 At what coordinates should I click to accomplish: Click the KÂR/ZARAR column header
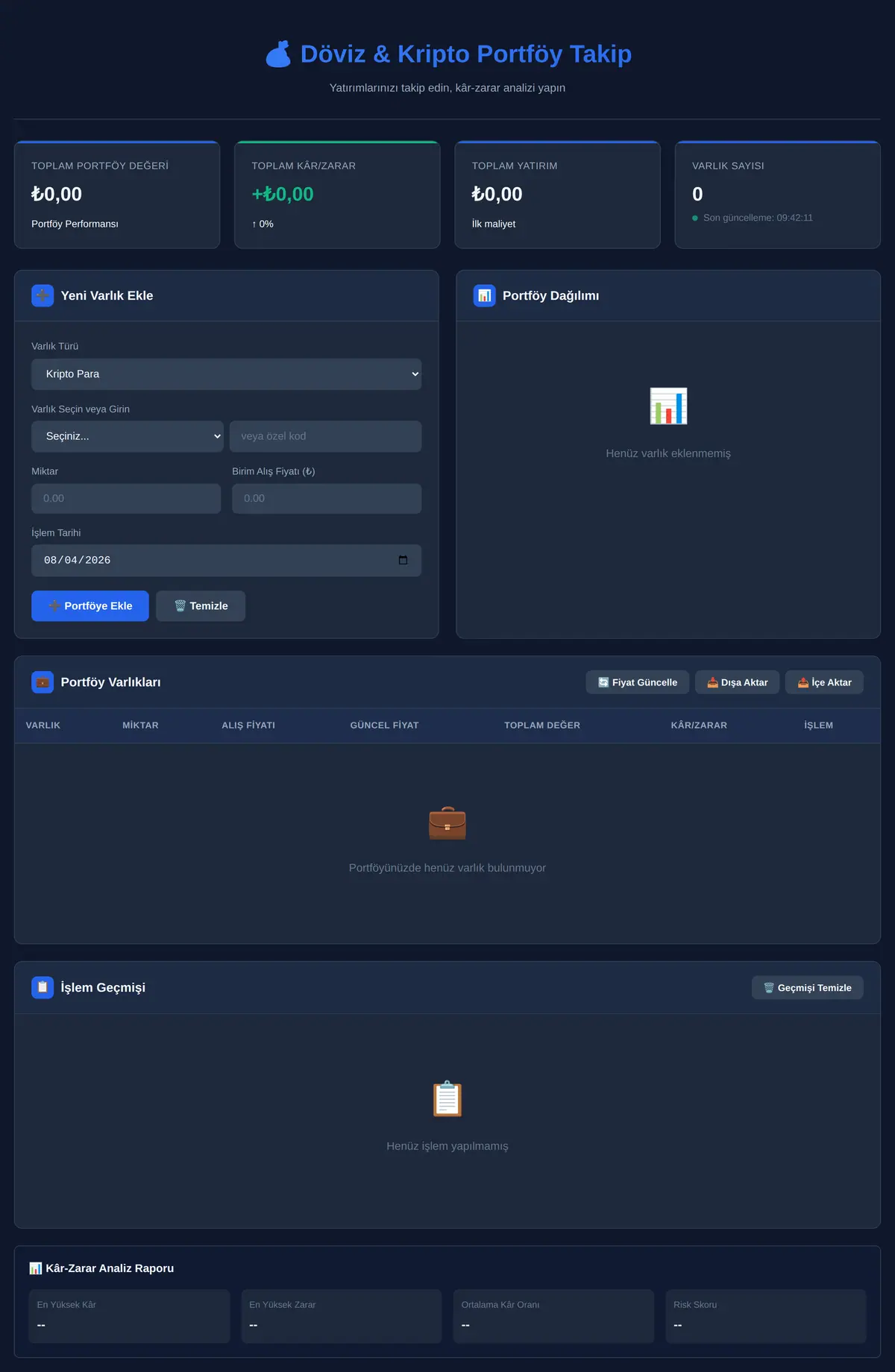coord(699,725)
